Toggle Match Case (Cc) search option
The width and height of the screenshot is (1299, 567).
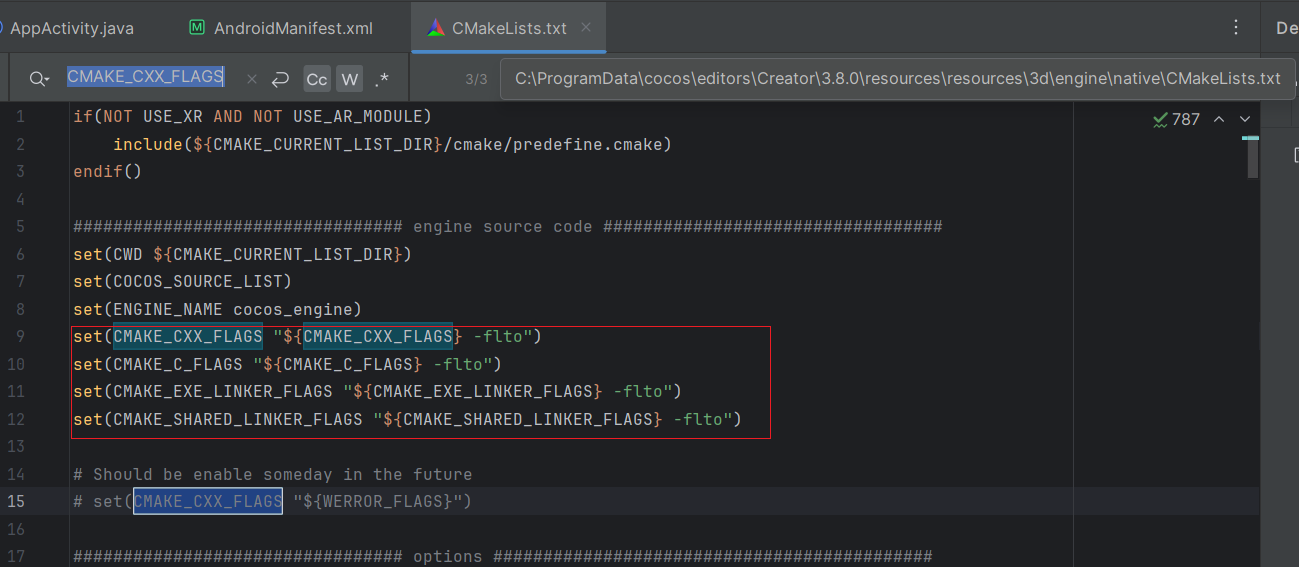click(317, 79)
